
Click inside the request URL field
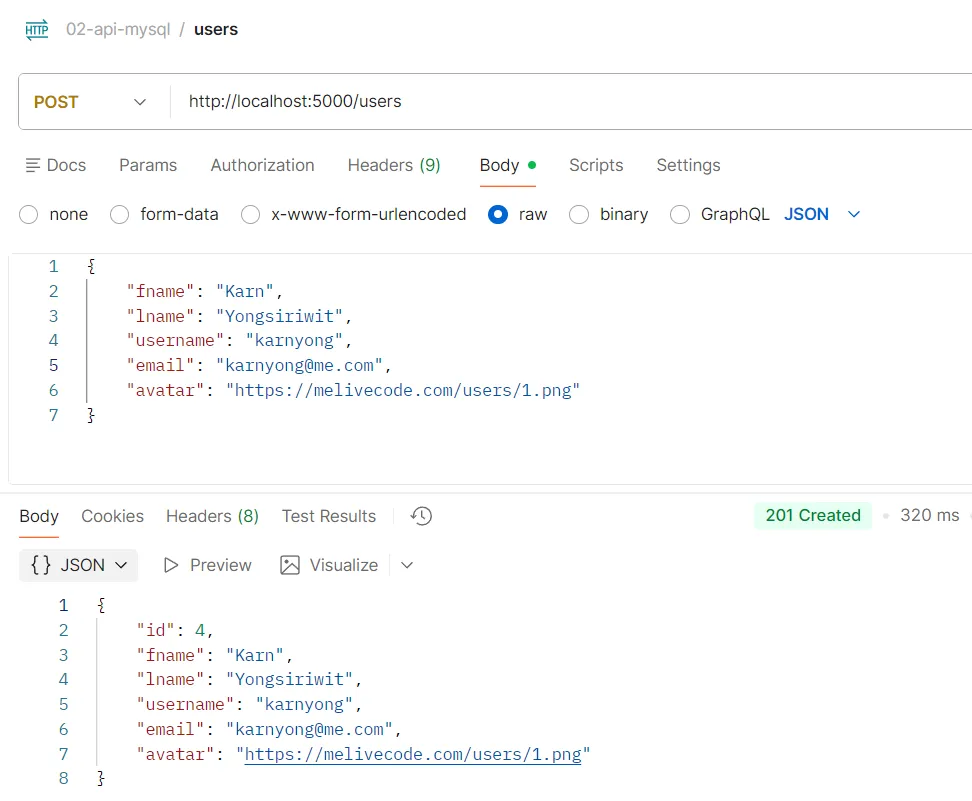(400, 101)
